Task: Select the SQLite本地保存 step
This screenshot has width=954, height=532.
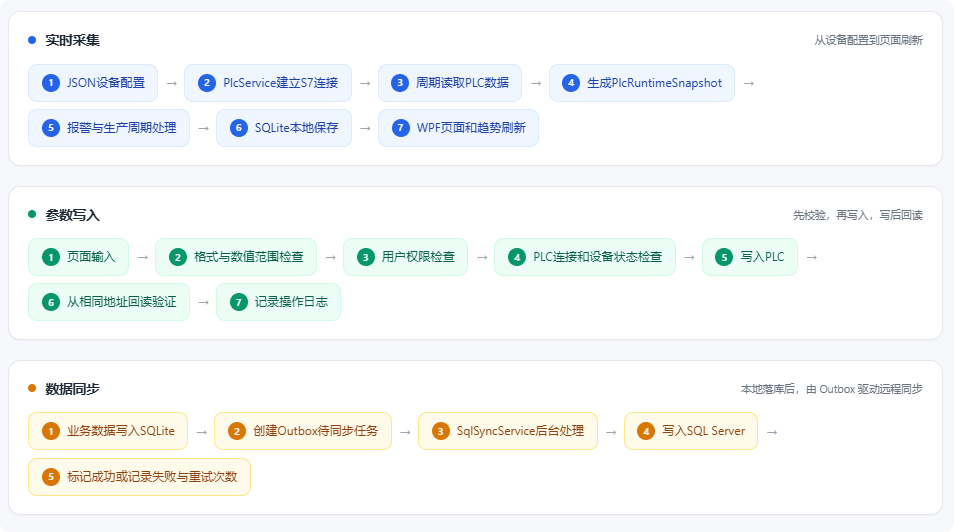Action: [x=284, y=128]
